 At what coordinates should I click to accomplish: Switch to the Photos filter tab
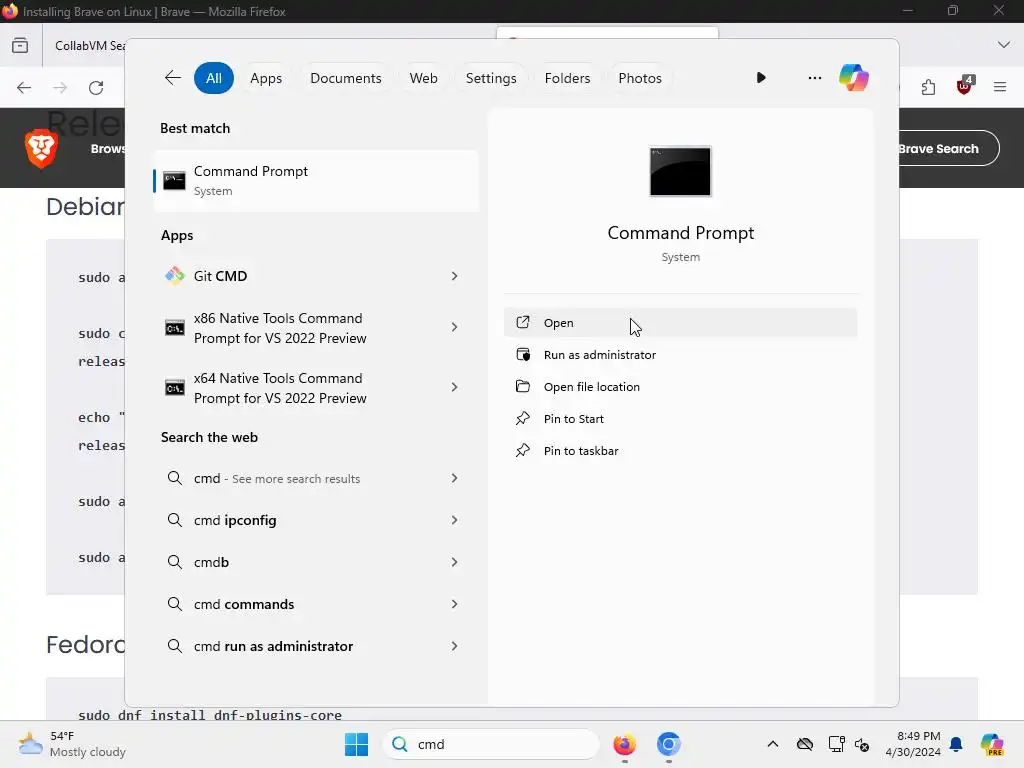[639, 78]
